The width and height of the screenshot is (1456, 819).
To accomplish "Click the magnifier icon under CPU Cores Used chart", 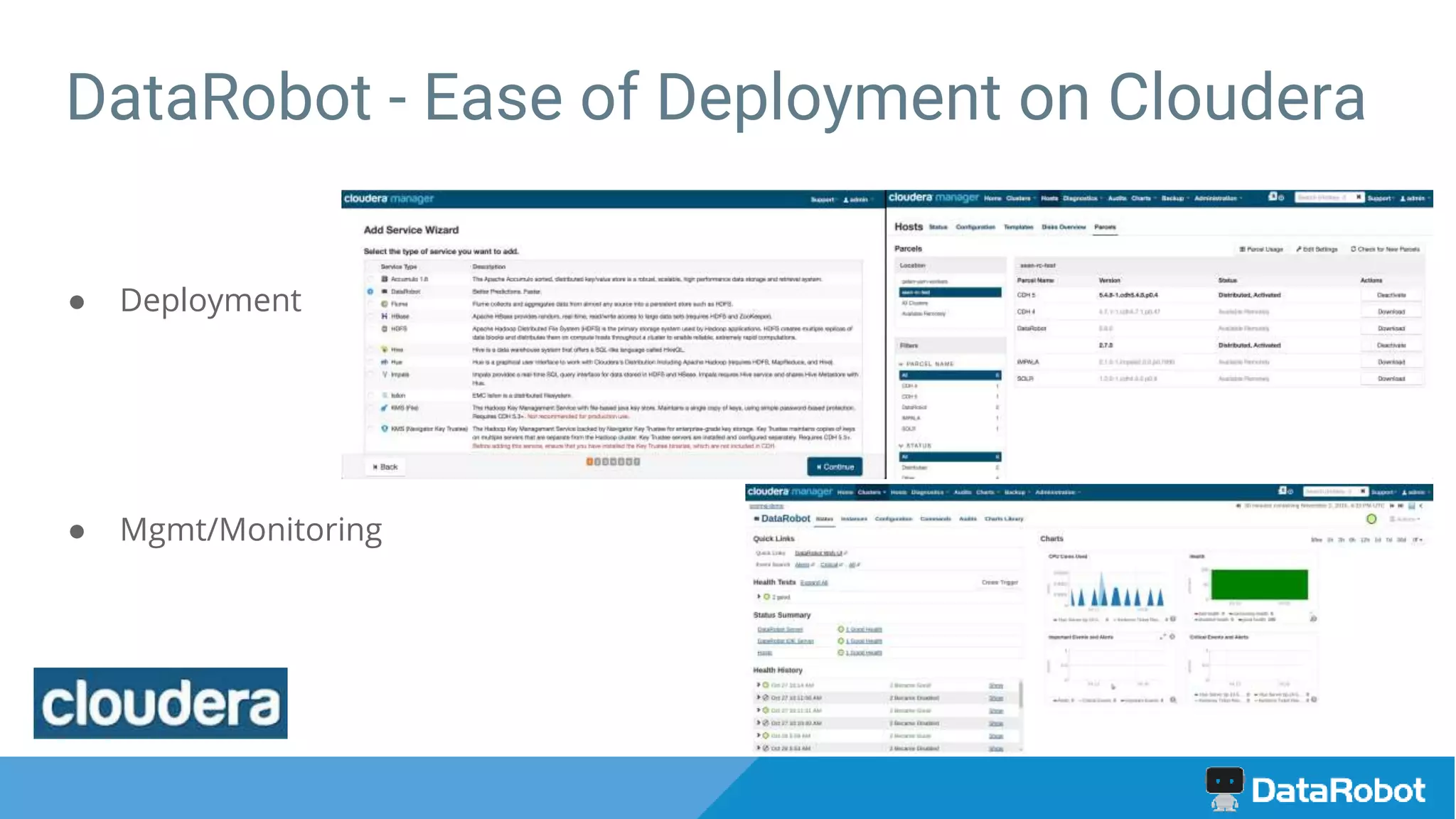I will click(x=1173, y=619).
